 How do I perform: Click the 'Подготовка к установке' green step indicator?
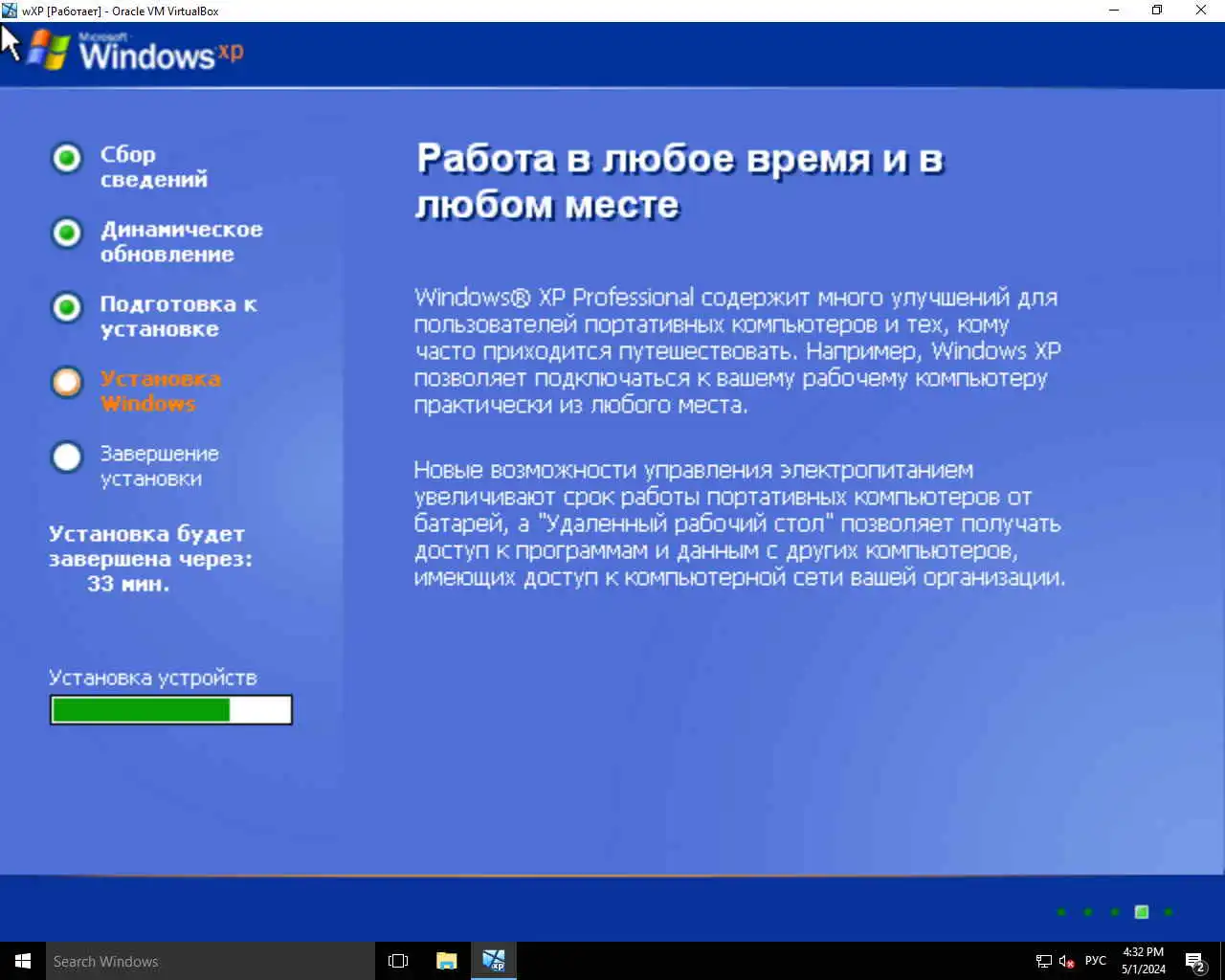coord(67,307)
